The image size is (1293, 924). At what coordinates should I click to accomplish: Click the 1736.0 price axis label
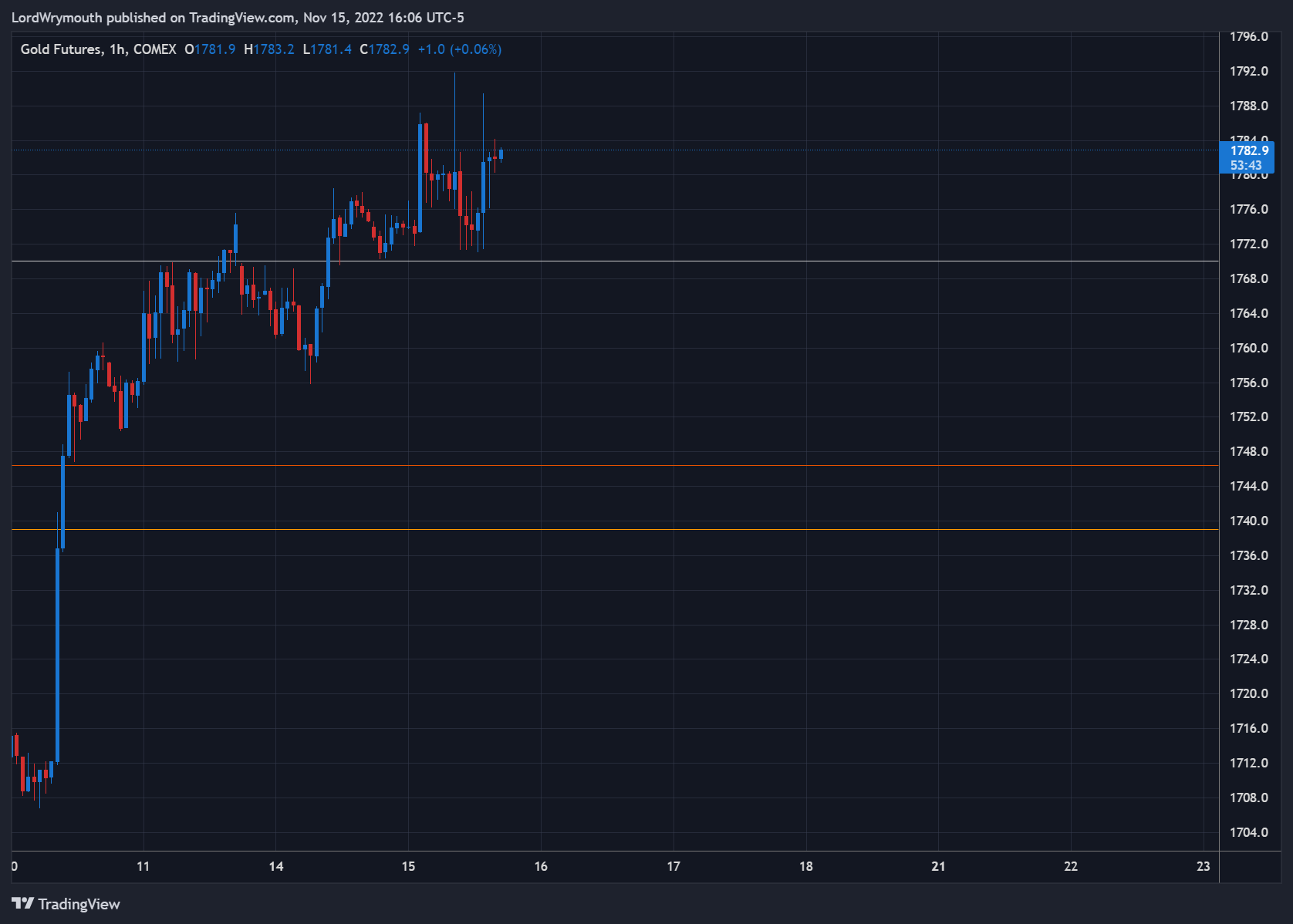(x=1248, y=555)
